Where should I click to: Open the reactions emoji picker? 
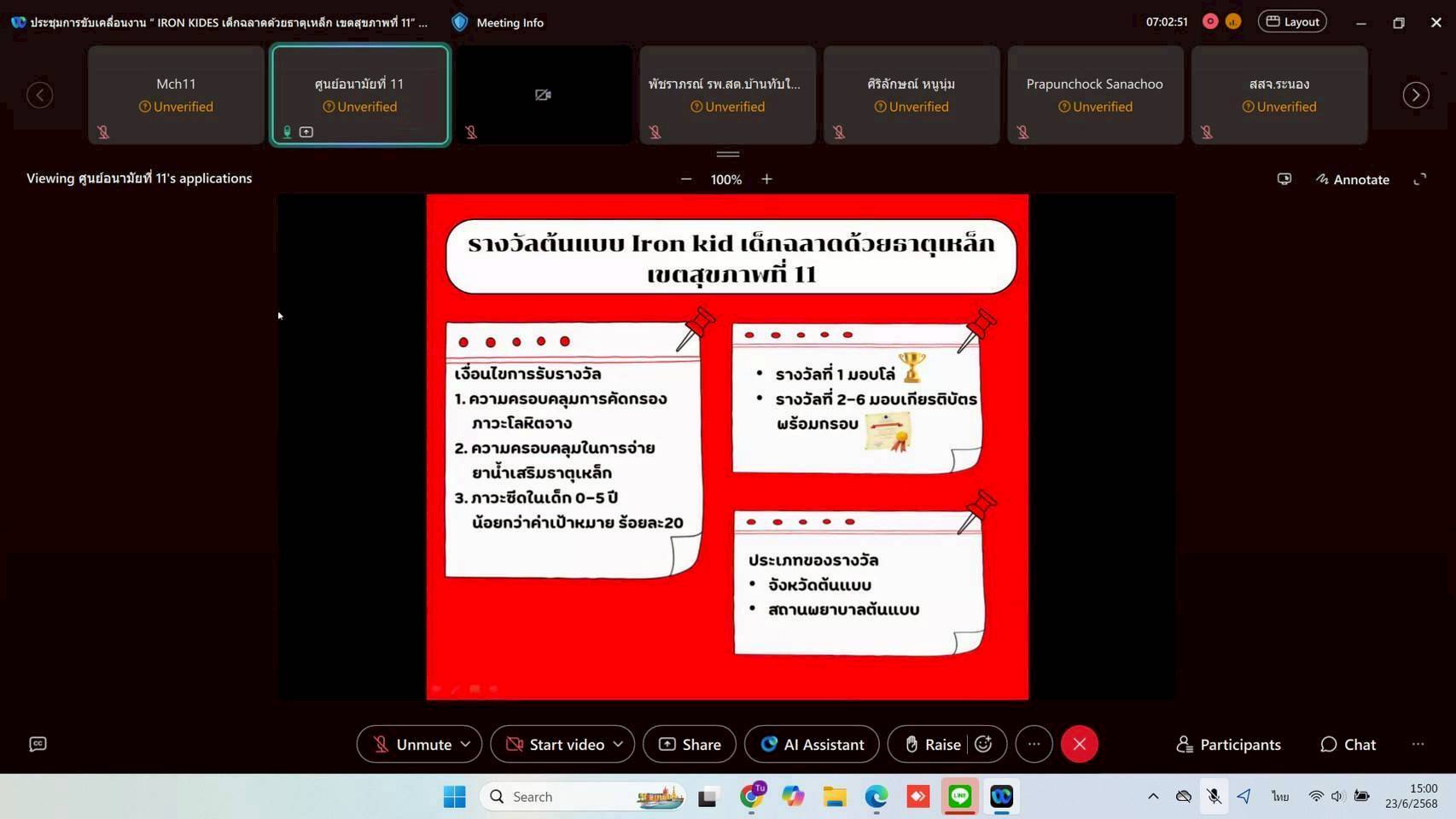tap(984, 744)
